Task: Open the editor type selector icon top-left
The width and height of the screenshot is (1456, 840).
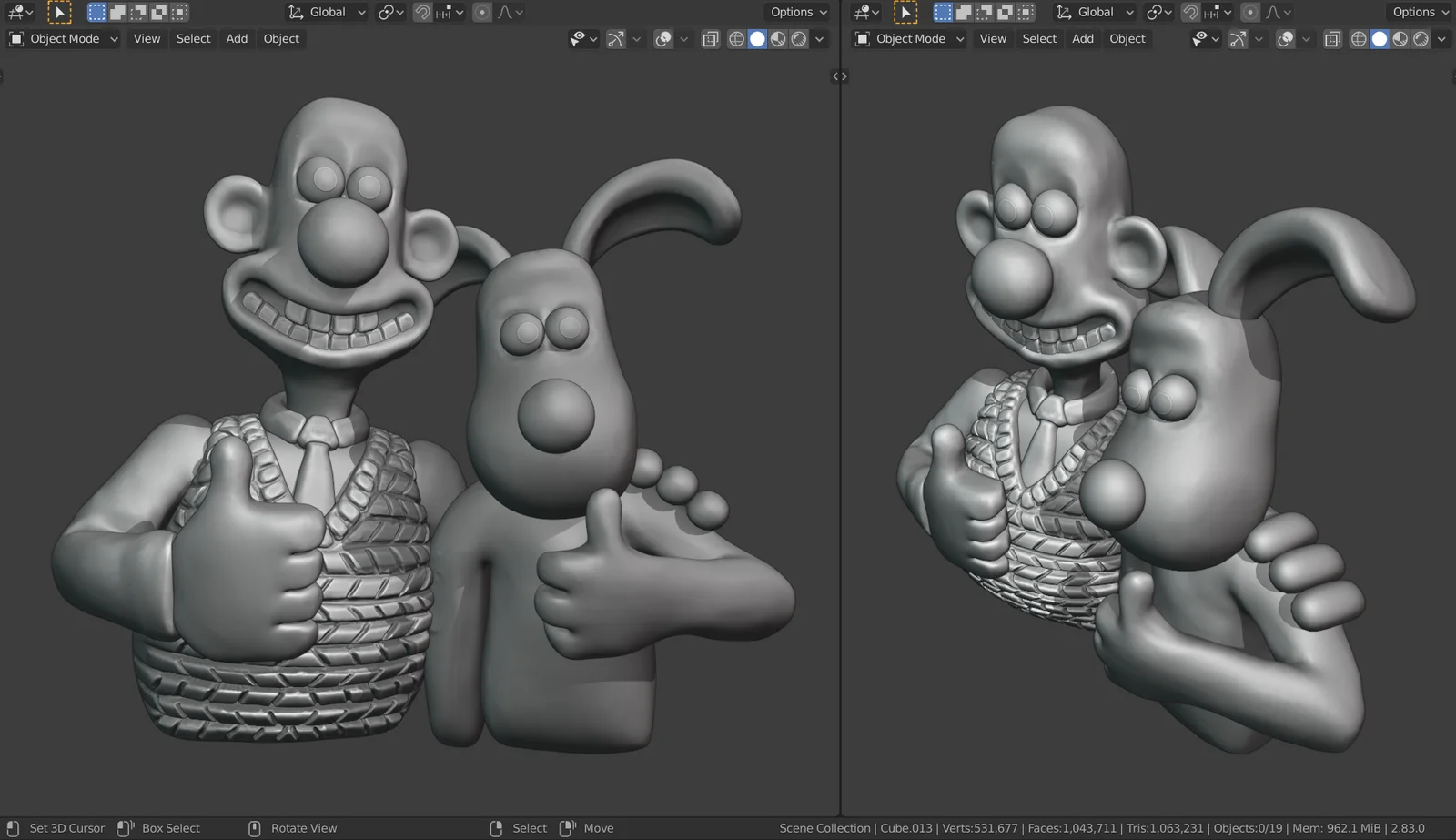Action: 16,12
